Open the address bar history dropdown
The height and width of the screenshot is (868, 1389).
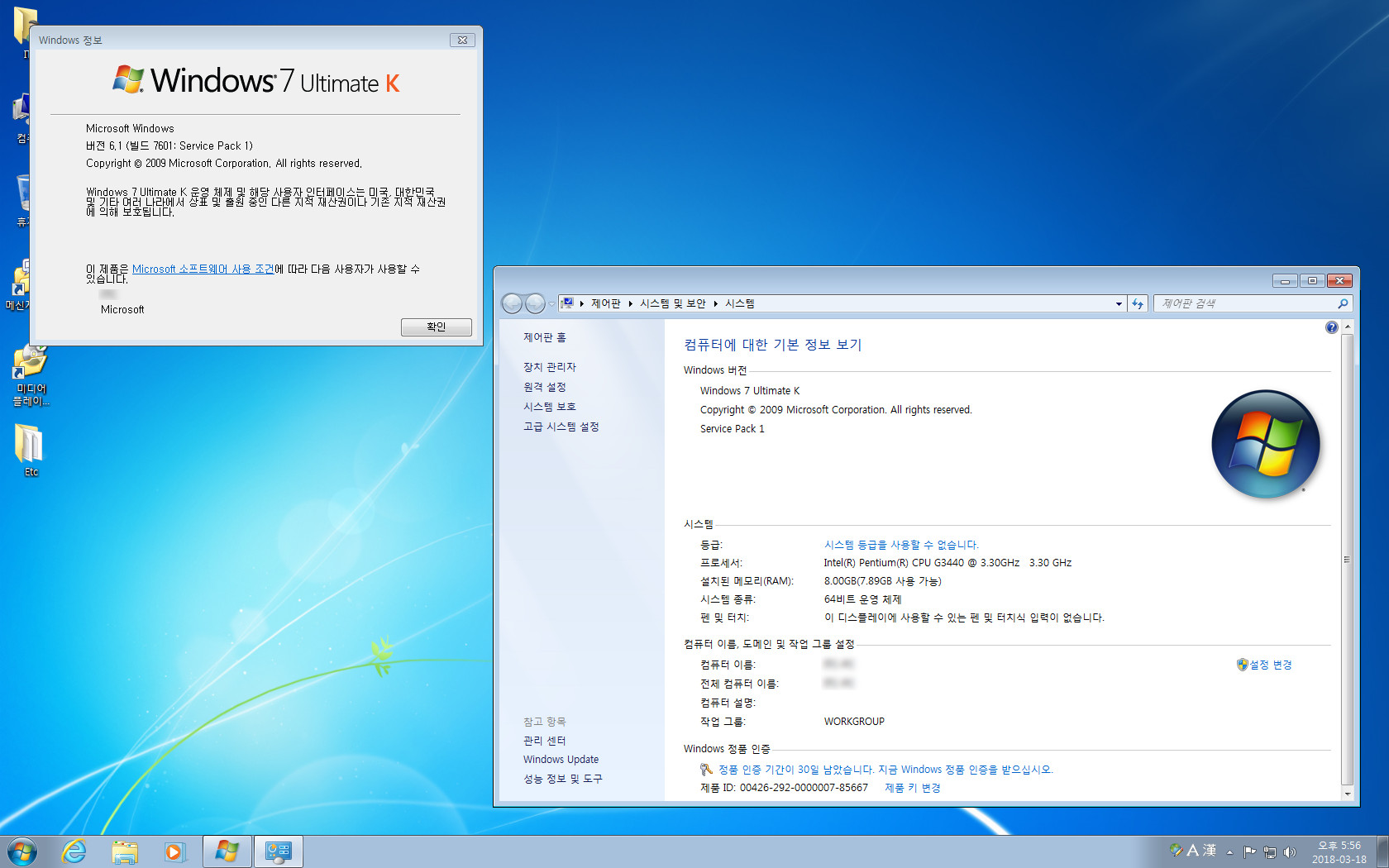pos(1119,303)
